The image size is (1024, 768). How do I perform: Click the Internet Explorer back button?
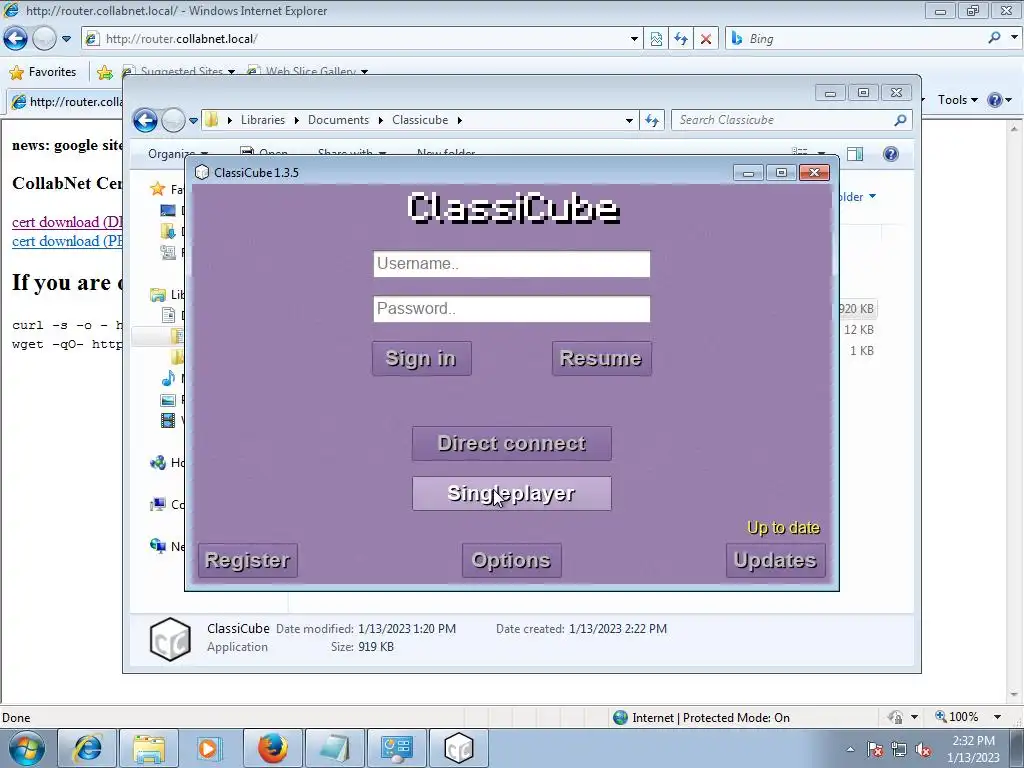click(x=16, y=39)
